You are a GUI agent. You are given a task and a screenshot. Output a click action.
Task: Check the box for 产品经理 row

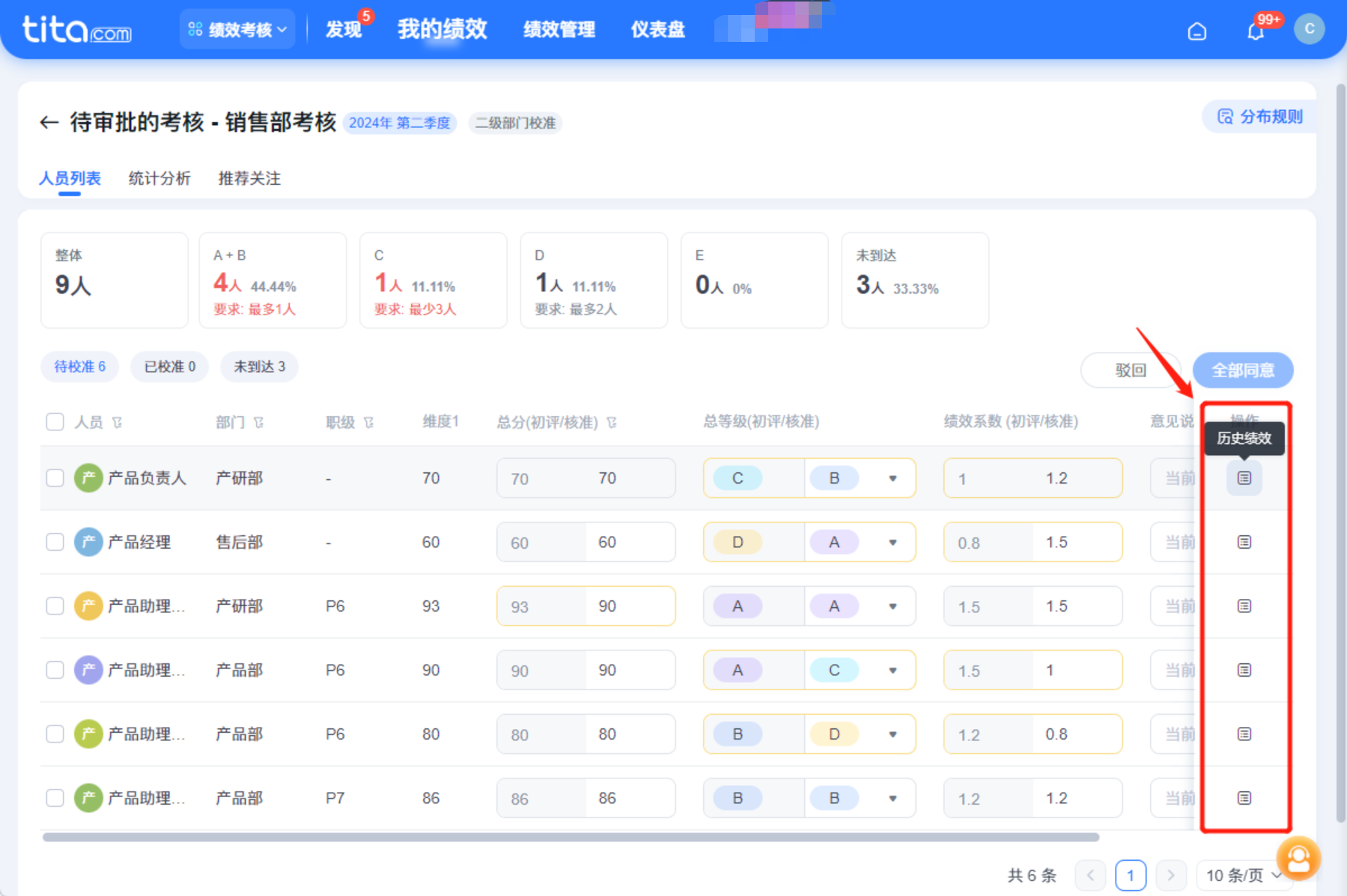(x=55, y=542)
